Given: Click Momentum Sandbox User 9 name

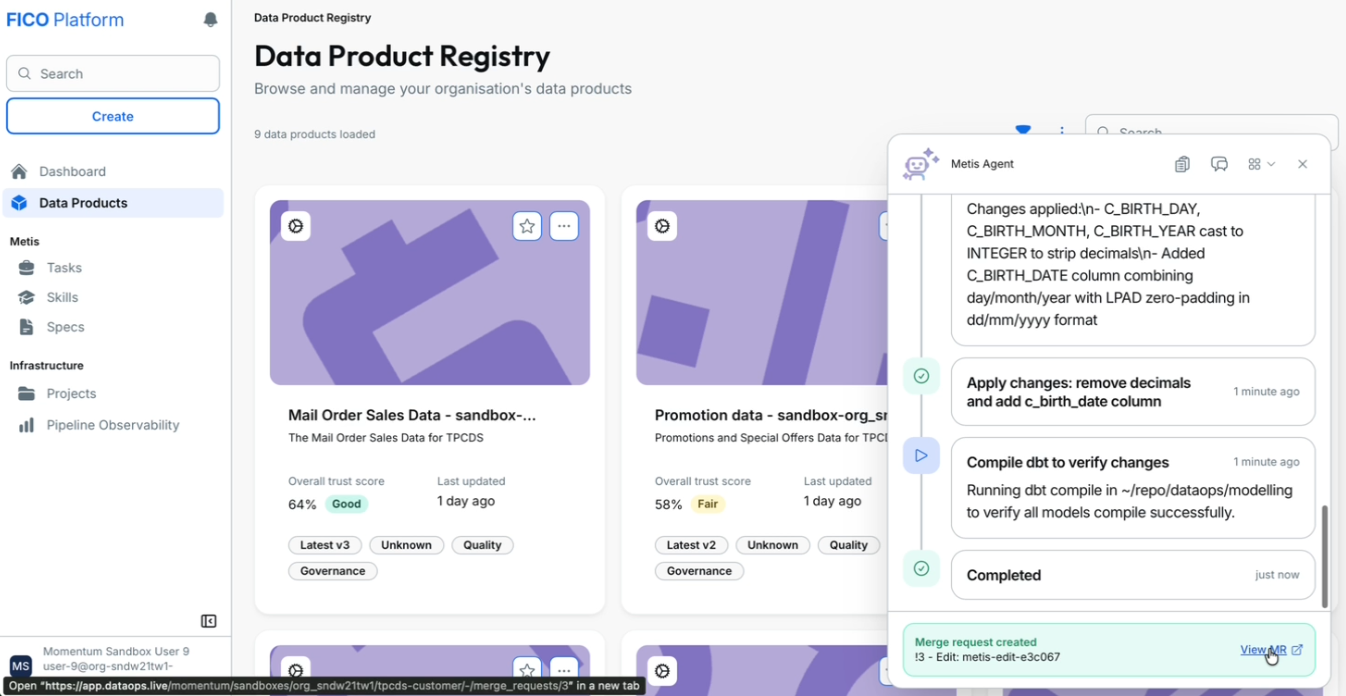Looking at the screenshot, I should pyautogui.click(x=116, y=651).
